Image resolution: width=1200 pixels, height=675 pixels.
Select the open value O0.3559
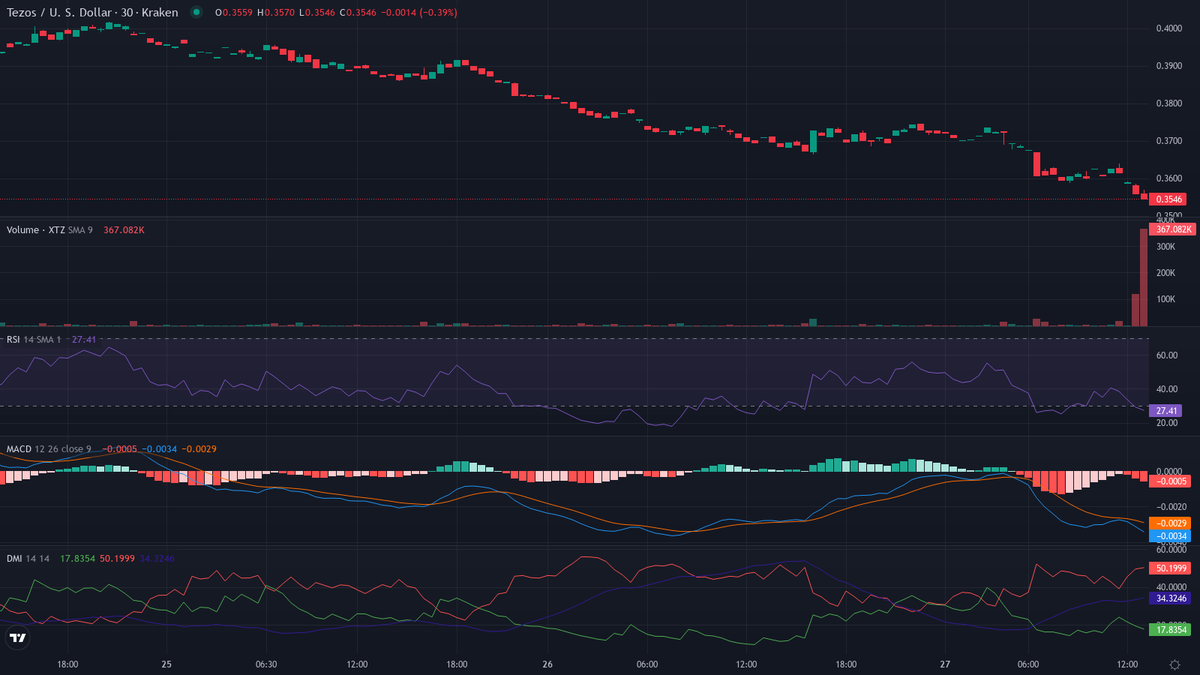[x=232, y=13]
